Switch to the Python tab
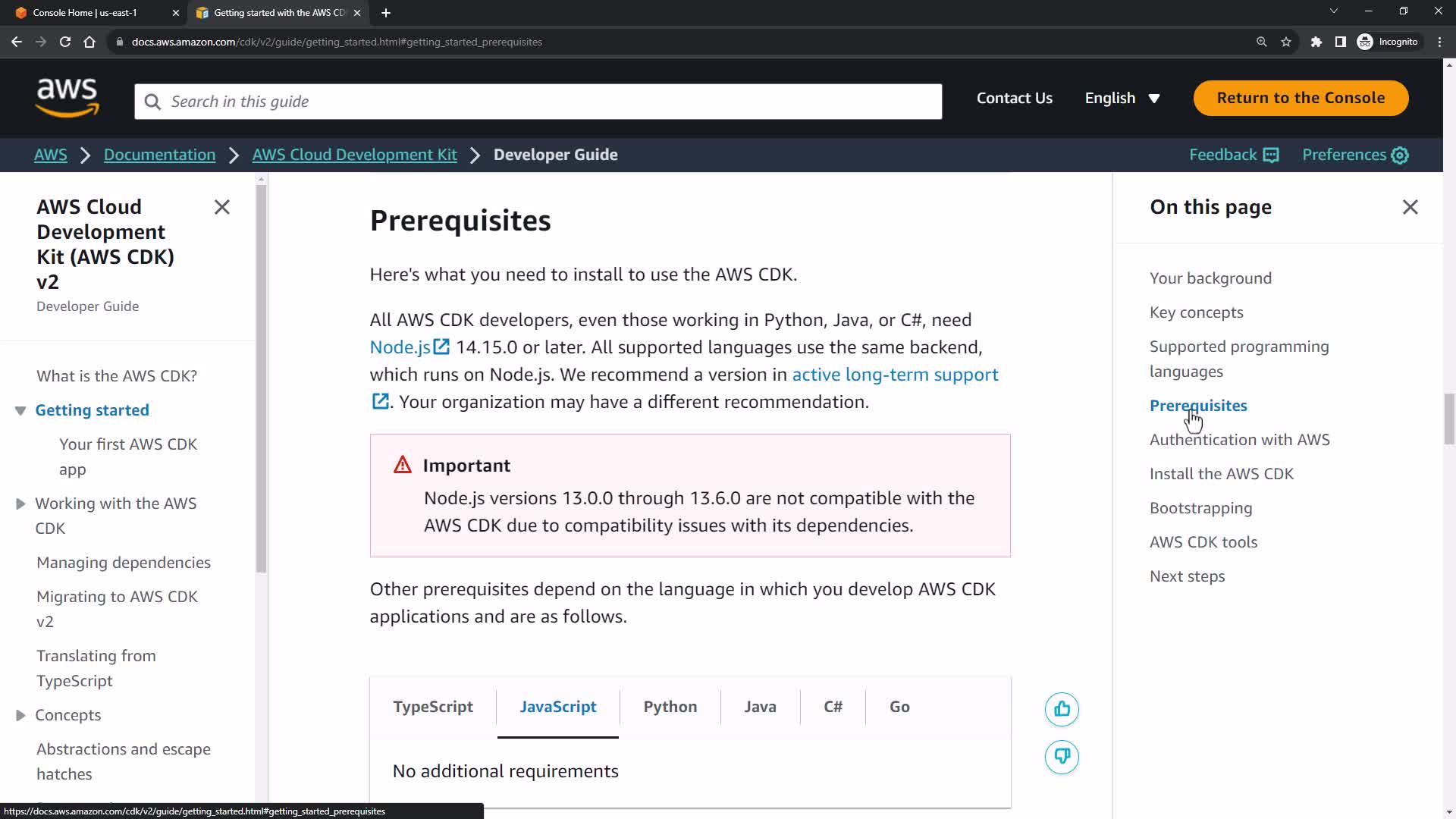The width and height of the screenshot is (1456, 819). [x=670, y=707]
